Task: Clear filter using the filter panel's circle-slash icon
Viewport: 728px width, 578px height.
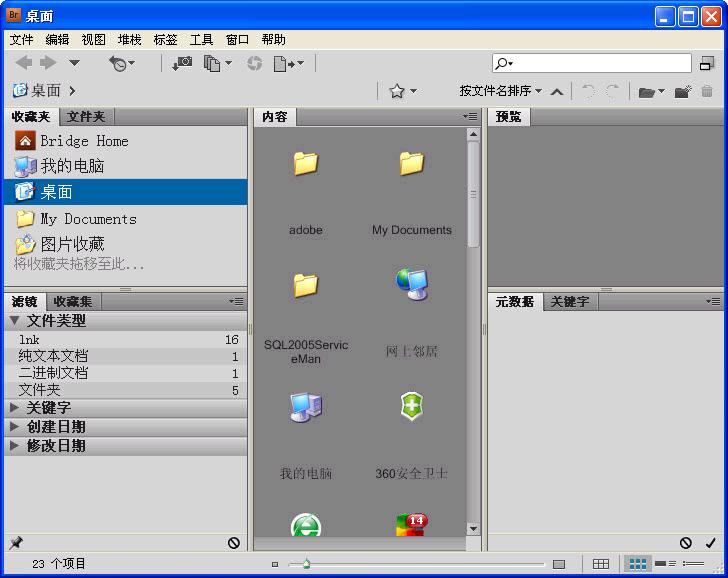Action: [x=234, y=543]
